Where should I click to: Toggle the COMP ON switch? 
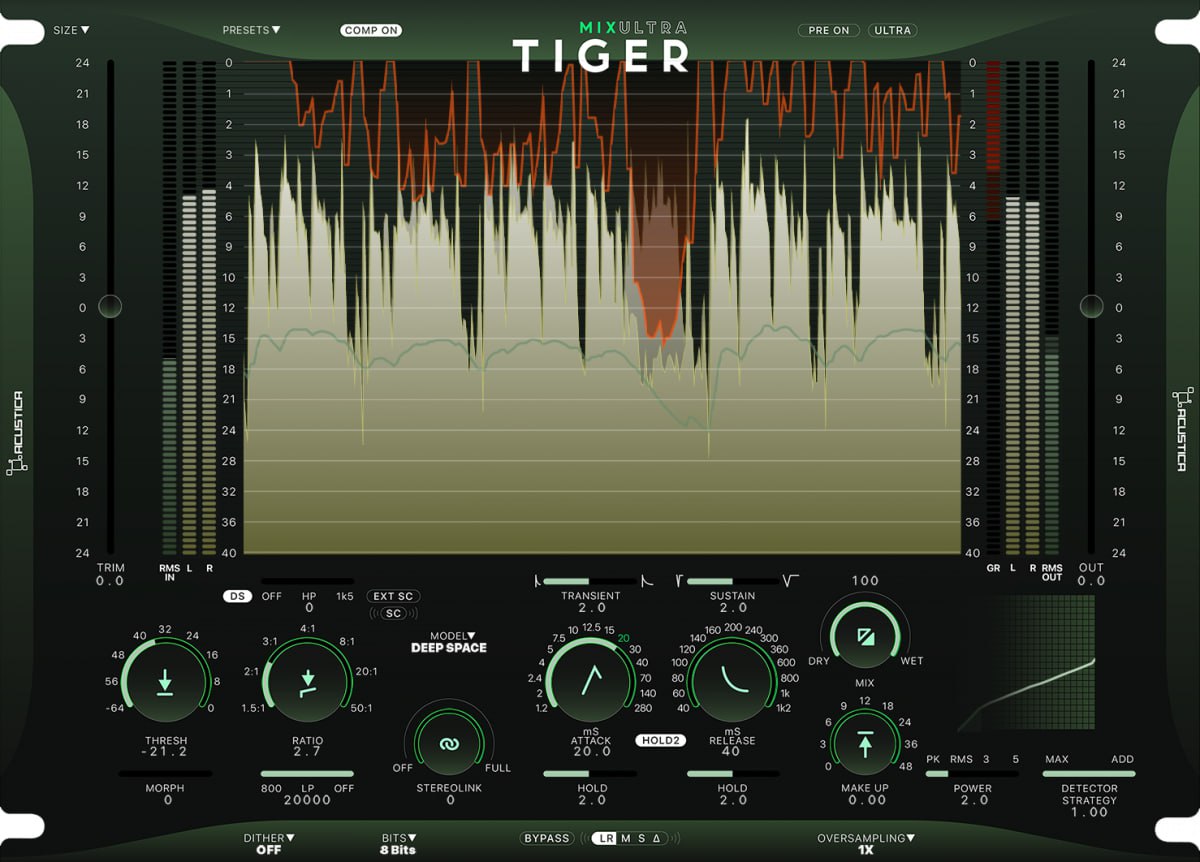(371, 30)
